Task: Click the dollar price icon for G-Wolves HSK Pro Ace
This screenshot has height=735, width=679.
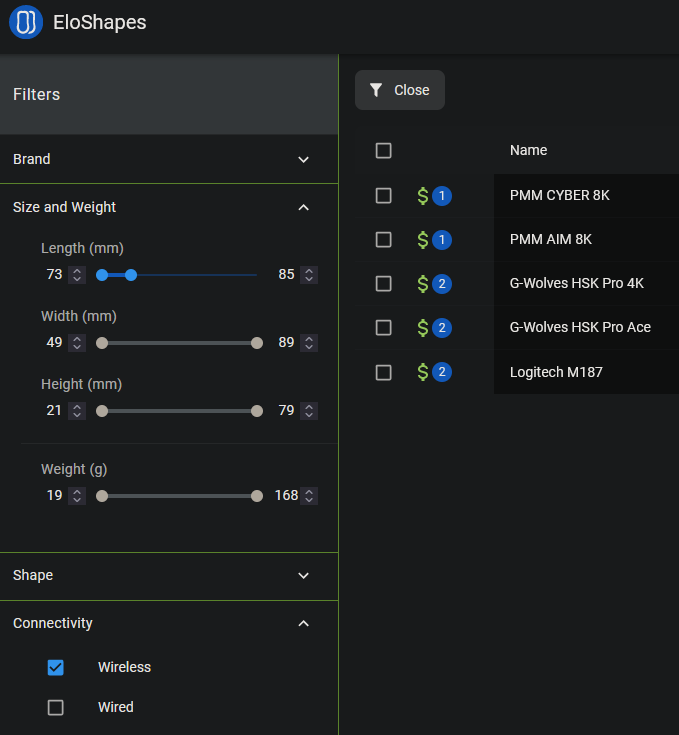Action: pyautogui.click(x=423, y=328)
